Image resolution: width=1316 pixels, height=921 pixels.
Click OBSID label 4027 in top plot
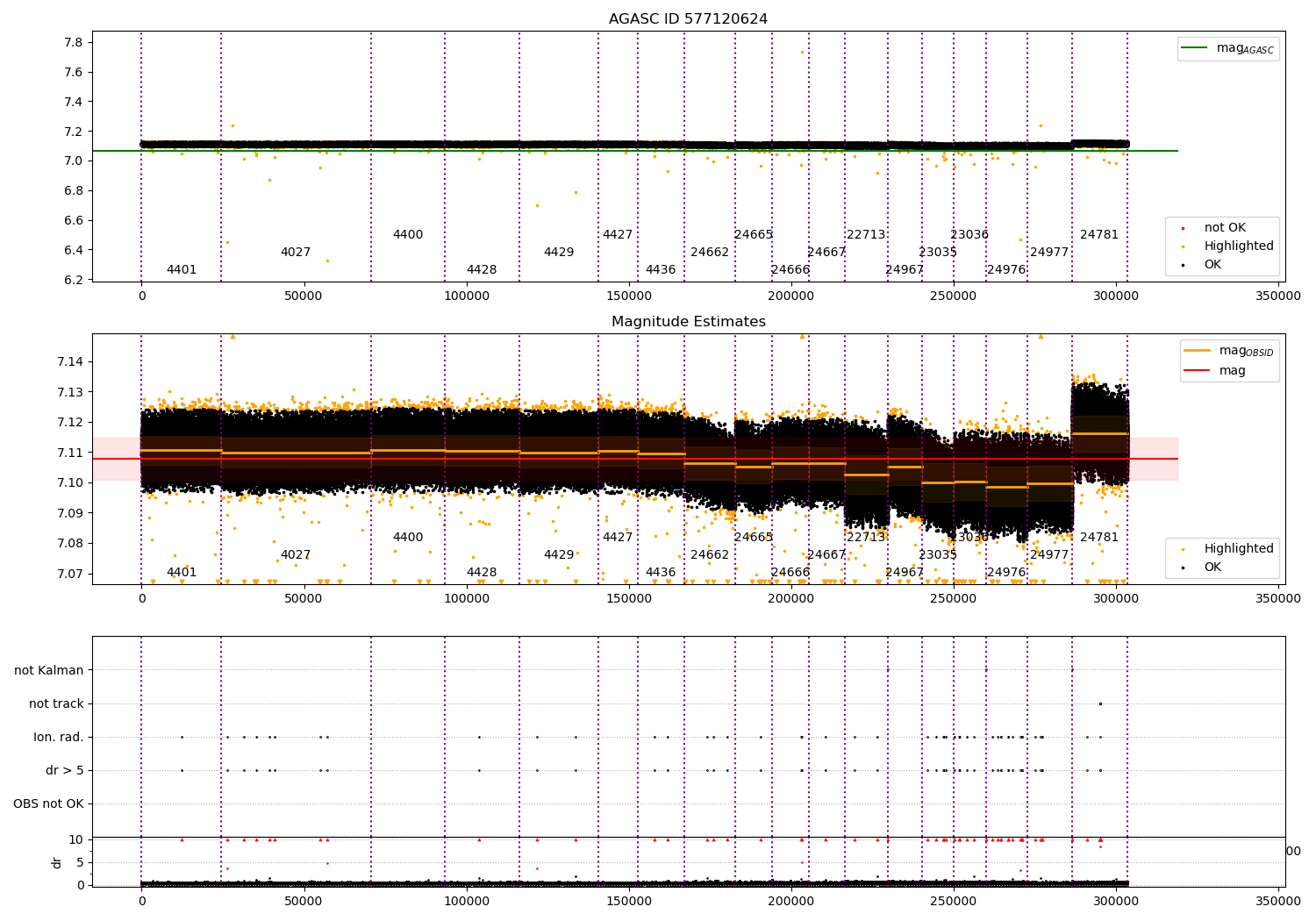pyautogui.click(x=296, y=253)
